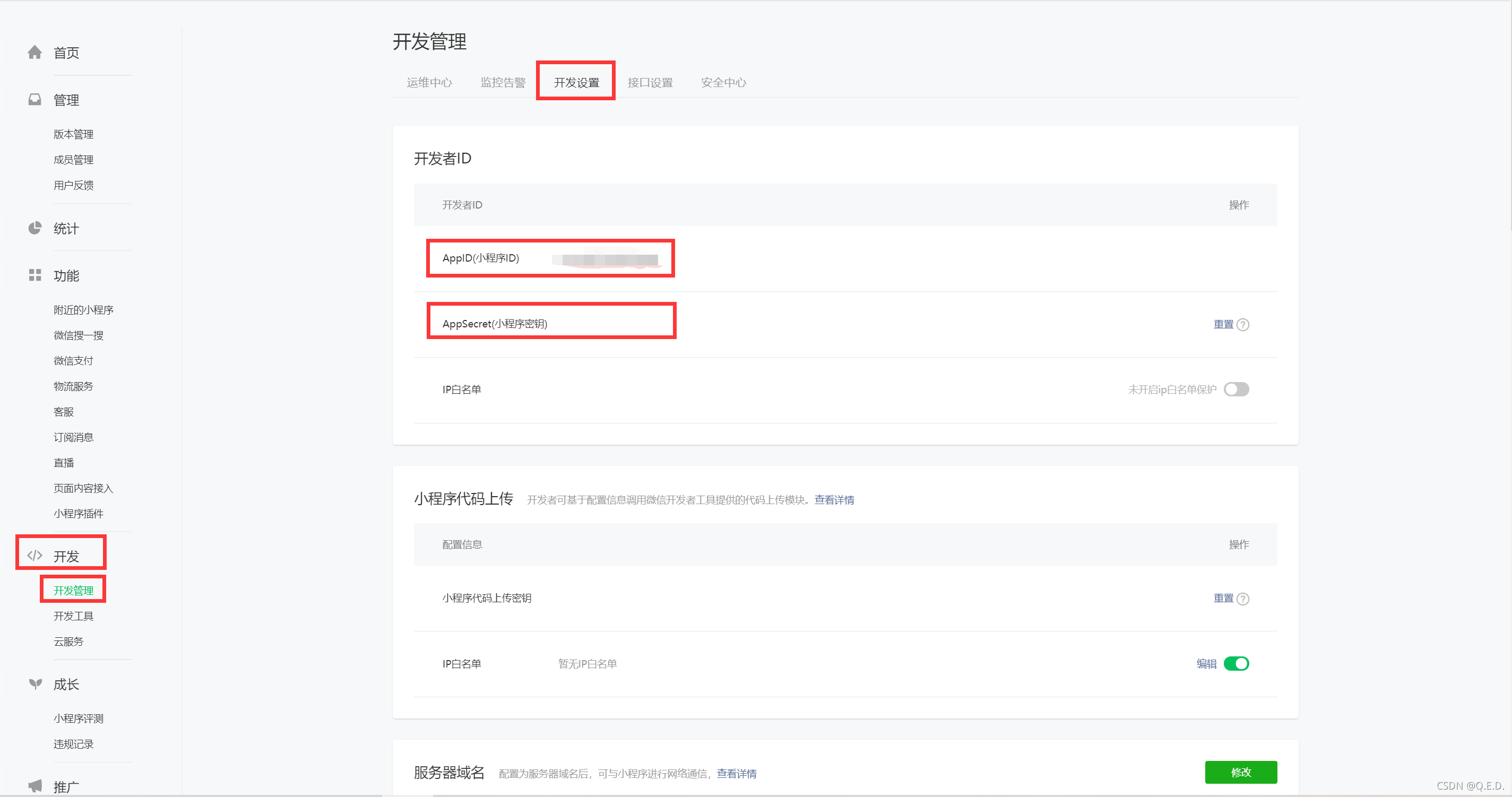The width and height of the screenshot is (1512, 797).
Task: Go to 微信支付 in the 功能 menu
Action: tap(73, 360)
